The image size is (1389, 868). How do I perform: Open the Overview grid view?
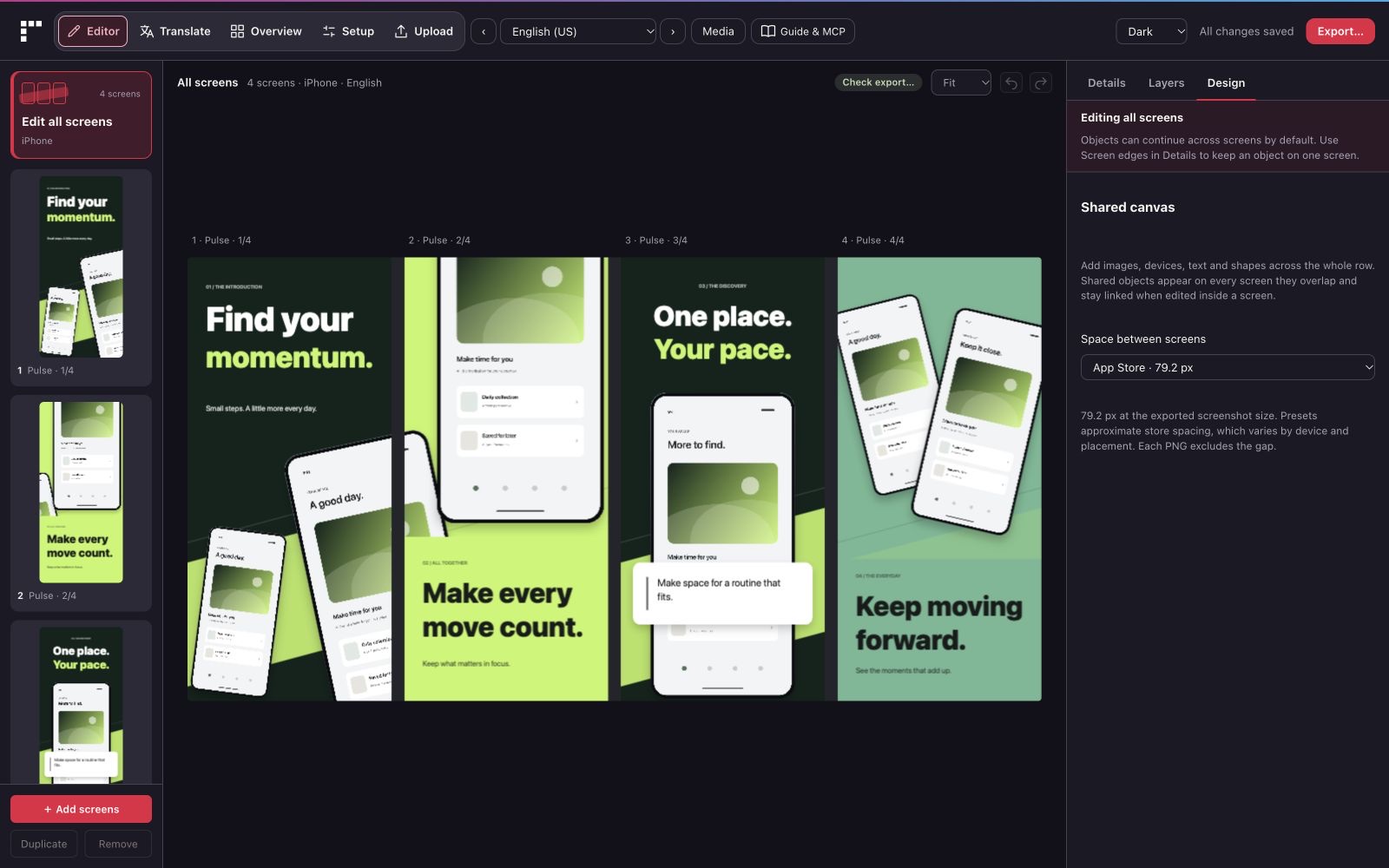[267, 31]
